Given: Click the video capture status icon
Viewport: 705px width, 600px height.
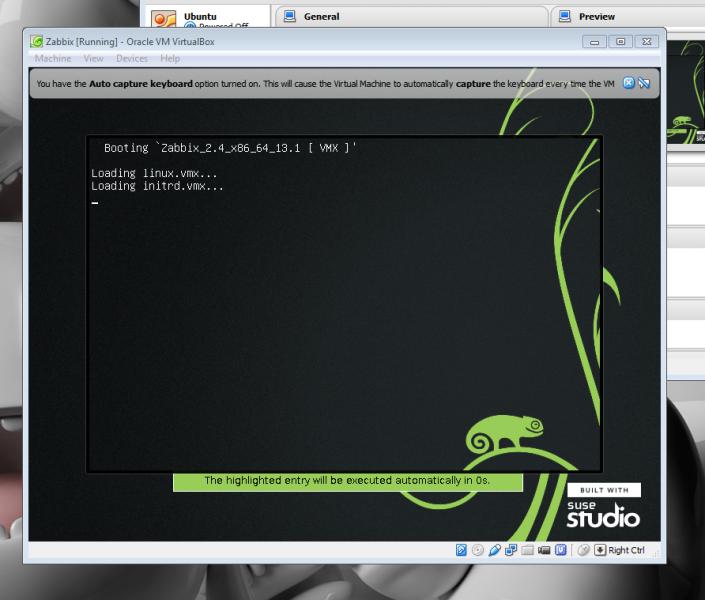Looking at the screenshot, I should [x=544, y=550].
